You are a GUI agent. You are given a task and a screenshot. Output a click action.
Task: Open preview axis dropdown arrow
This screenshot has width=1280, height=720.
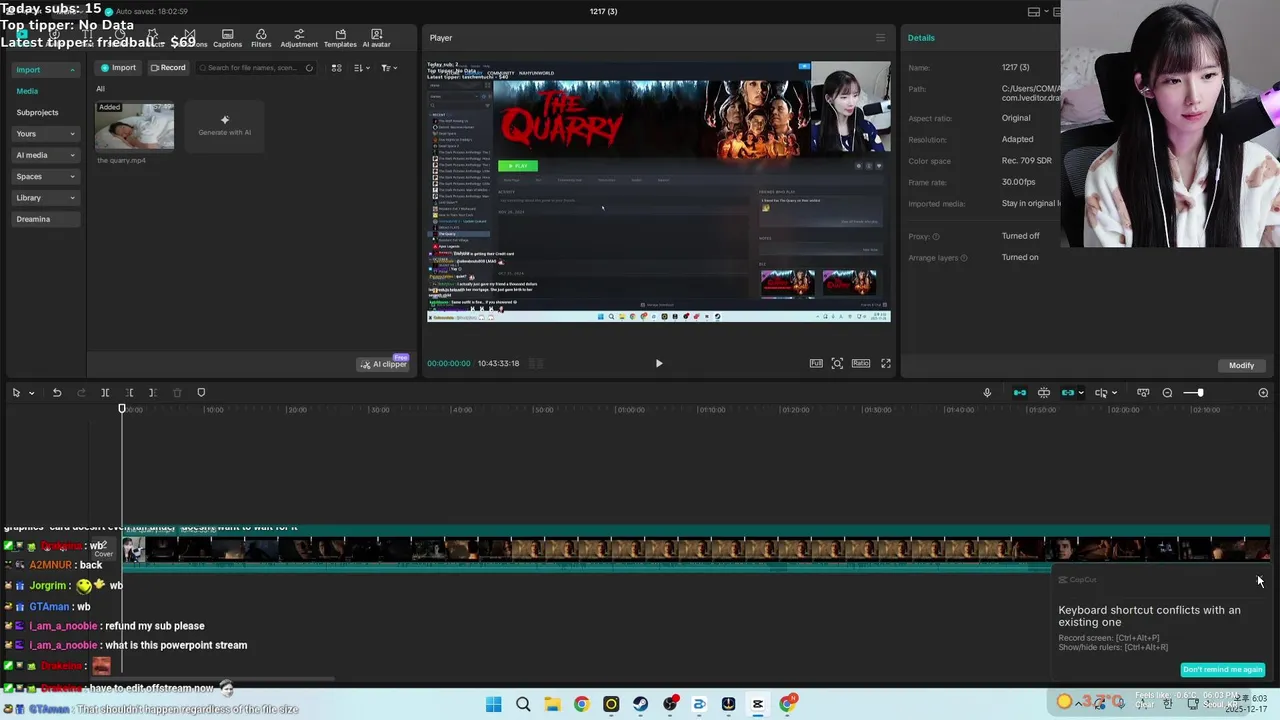click(1114, 393)
